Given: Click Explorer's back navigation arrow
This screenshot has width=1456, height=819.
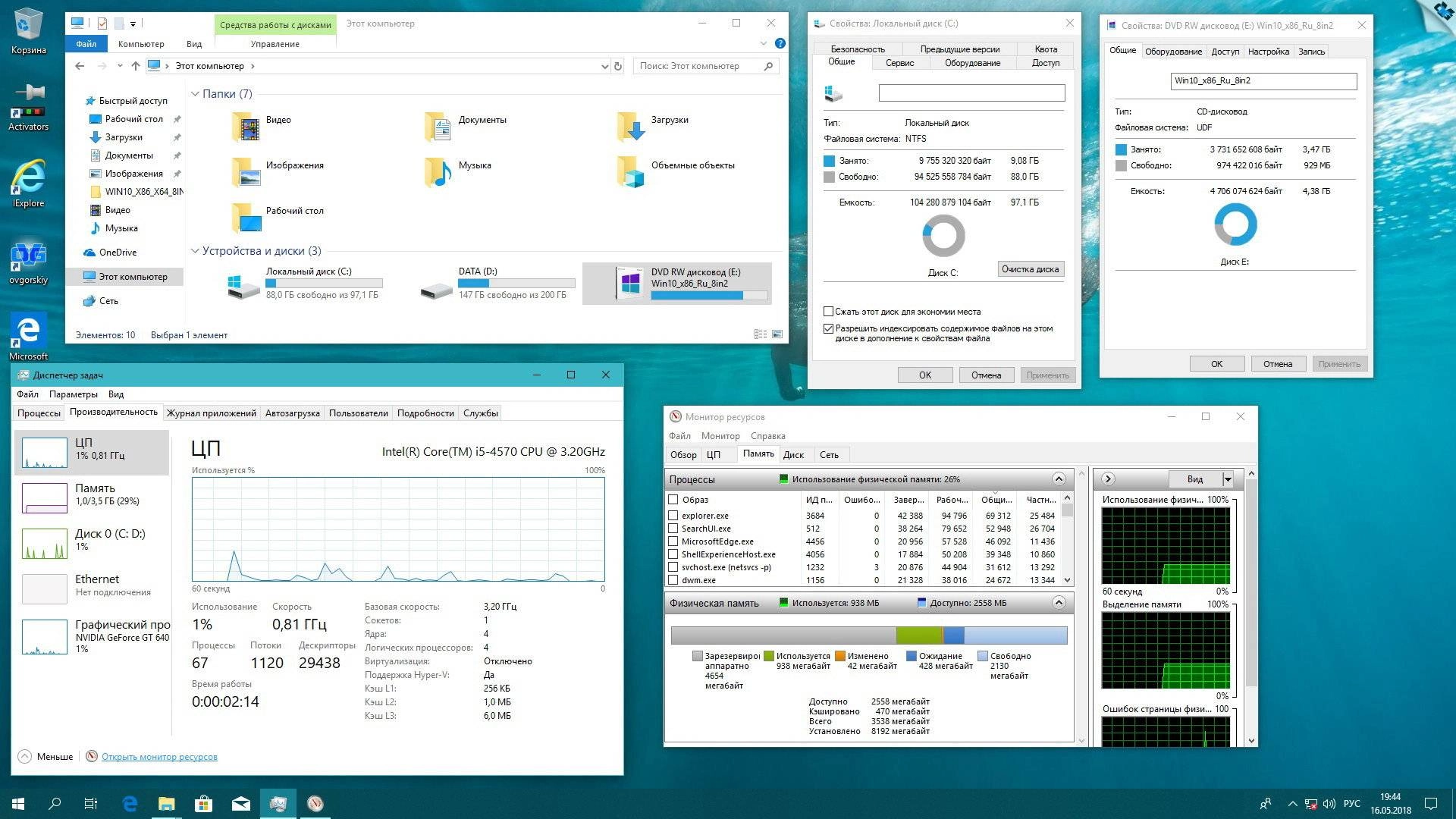Looking at the screenshot, I should click(80, 66).
